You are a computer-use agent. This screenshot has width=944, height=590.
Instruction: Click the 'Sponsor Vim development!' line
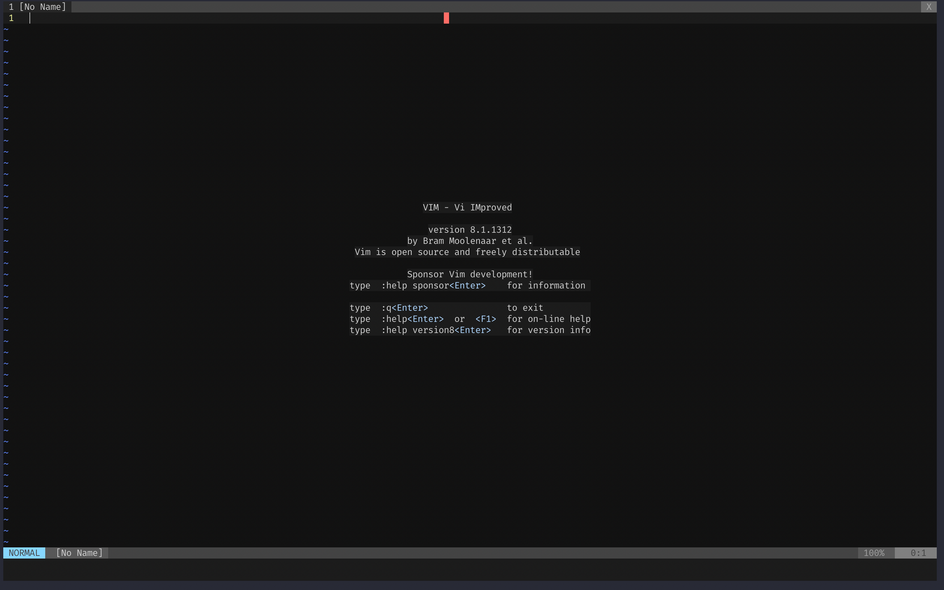pyautogui.click(x=470, y=274)
